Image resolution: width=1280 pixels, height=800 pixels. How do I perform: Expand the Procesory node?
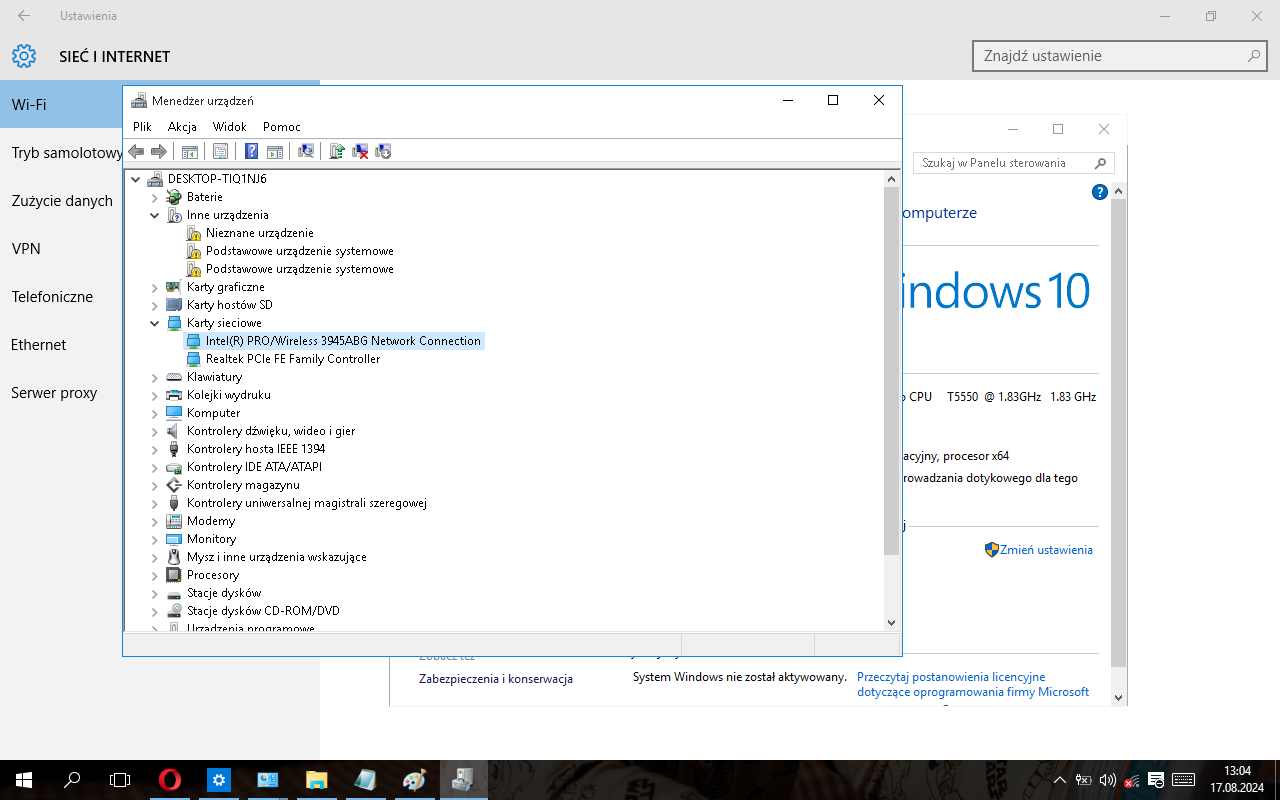155,575
